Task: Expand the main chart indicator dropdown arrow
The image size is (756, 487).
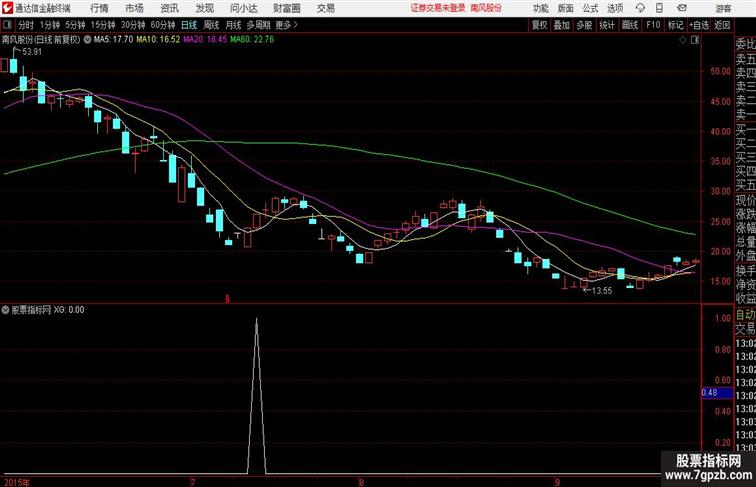Action: 87,40
